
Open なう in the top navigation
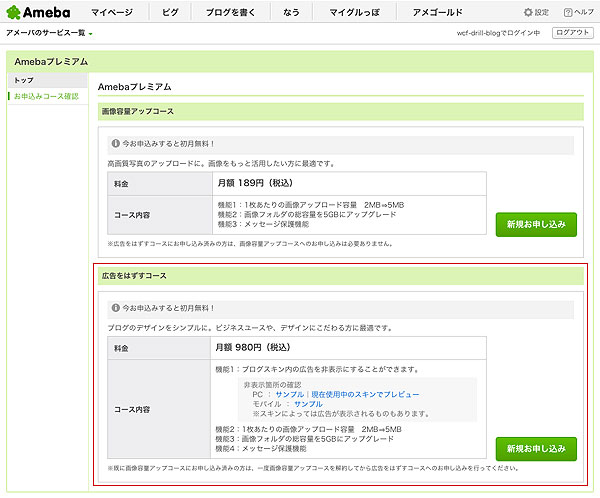(291, 12)
